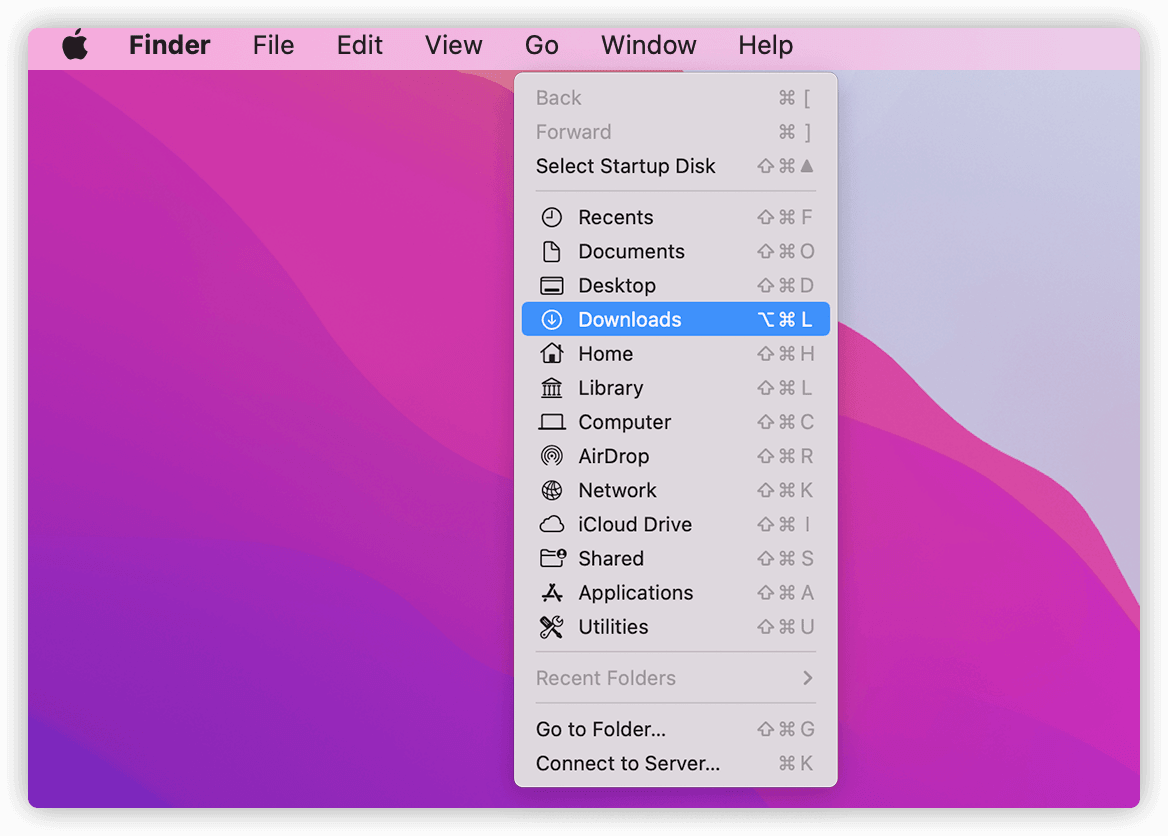The width and height of the screenshot is (1168, 836).
Task: Click the Library building icon
Action: tap(551, 387)
